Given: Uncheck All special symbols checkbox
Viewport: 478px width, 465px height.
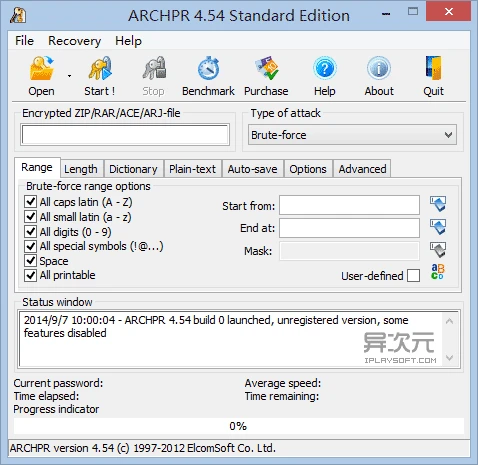Looking at the screenshot, I should pos(30,246).
